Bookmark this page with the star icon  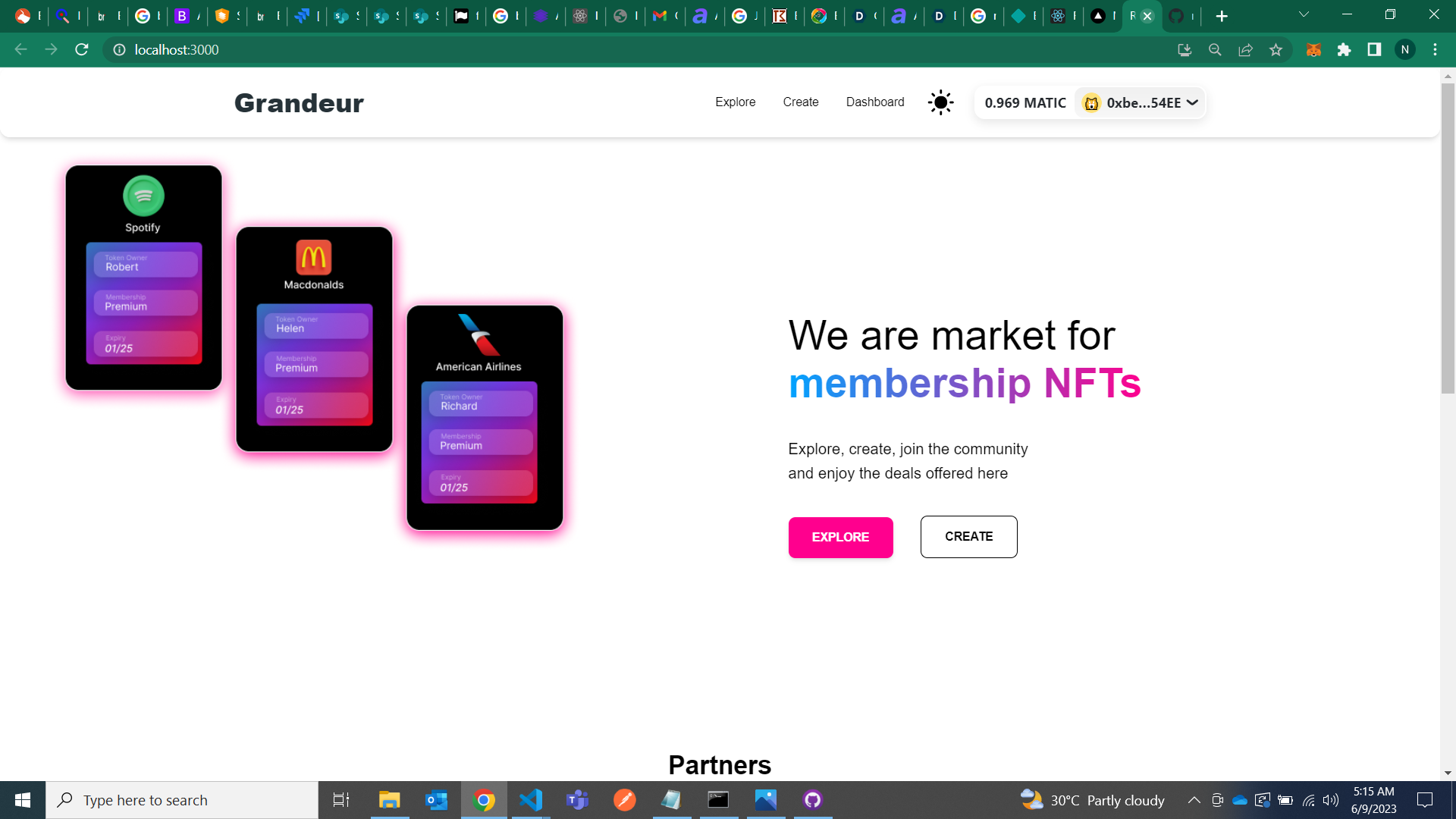(1276, 49)
